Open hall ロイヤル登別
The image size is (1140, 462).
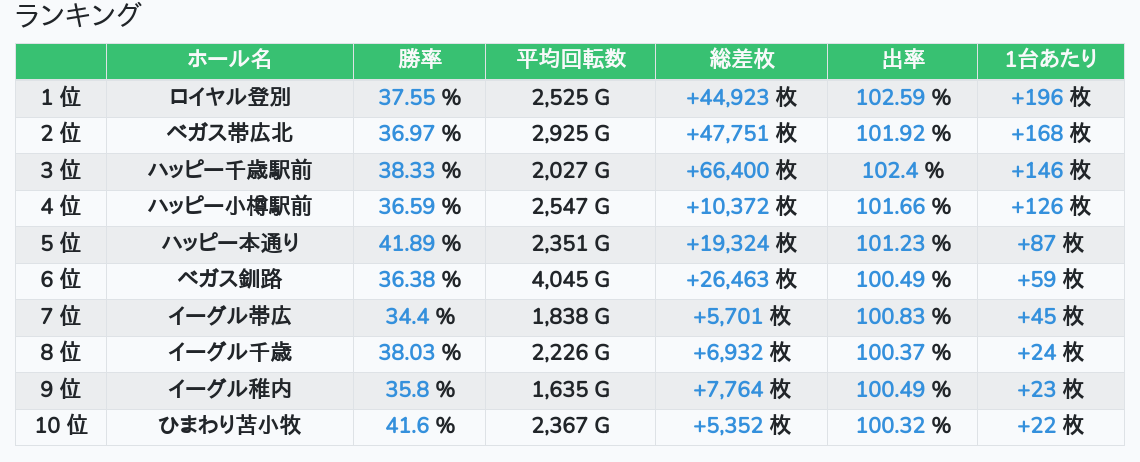pyautogui.click(x=230, y=97)
